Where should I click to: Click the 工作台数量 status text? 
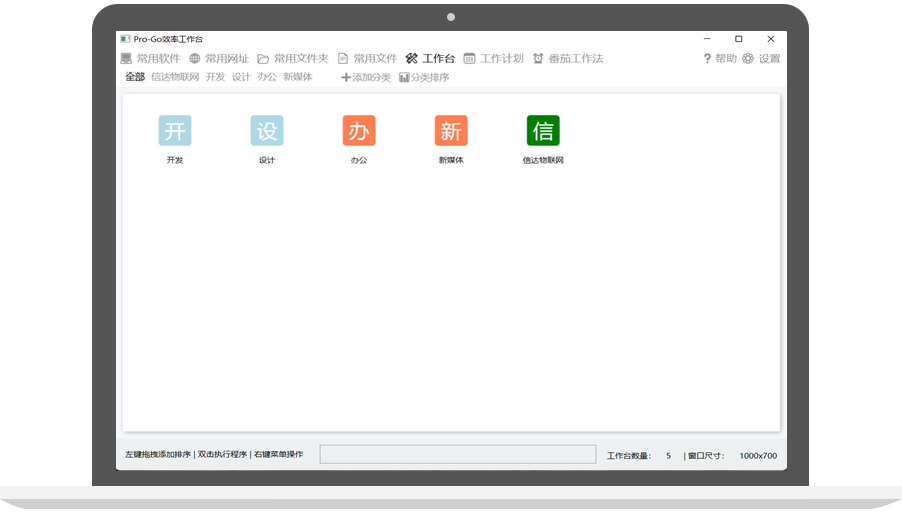[x=629, y=456]
